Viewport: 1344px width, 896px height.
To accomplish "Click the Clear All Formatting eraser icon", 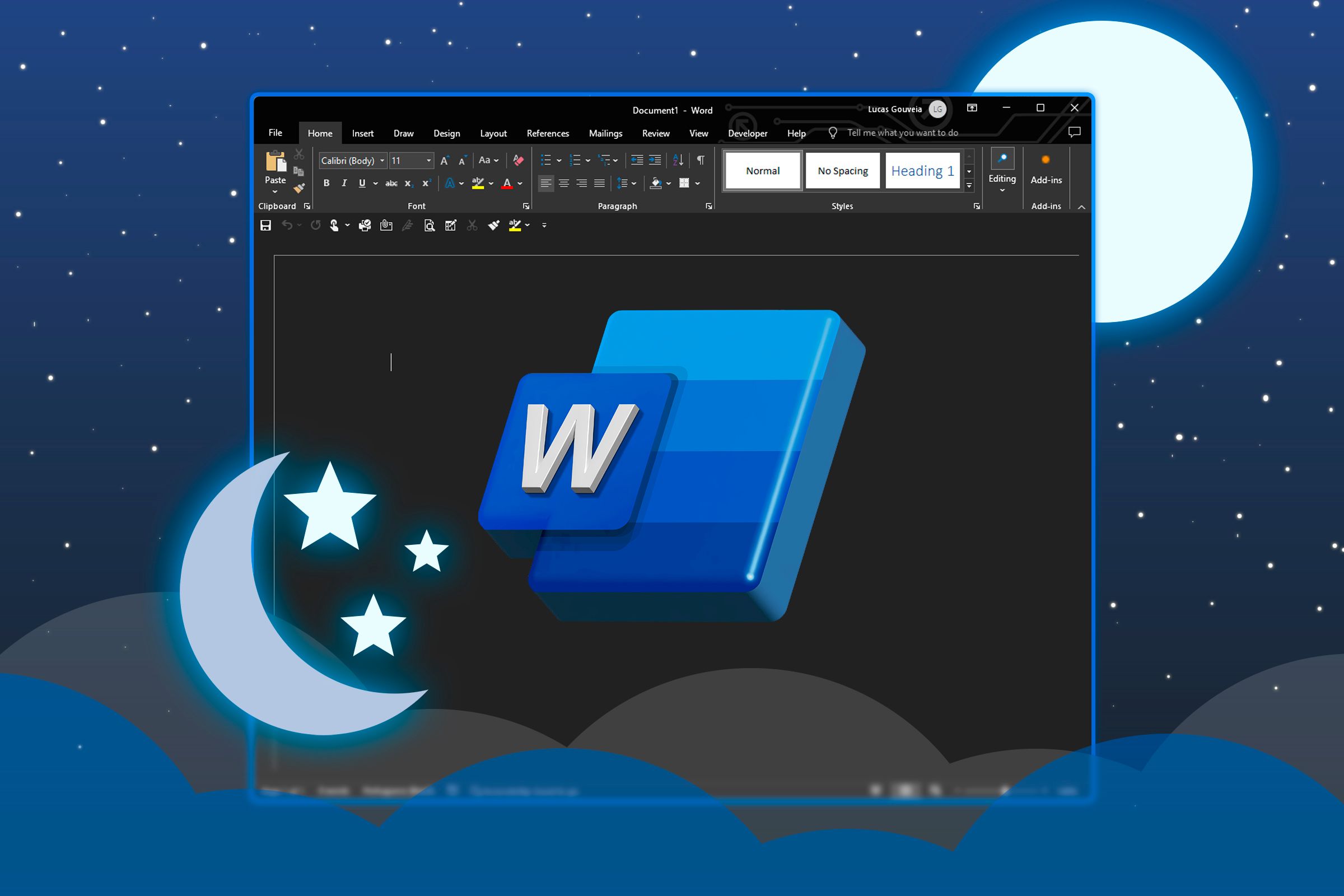I will coord(519,161).
